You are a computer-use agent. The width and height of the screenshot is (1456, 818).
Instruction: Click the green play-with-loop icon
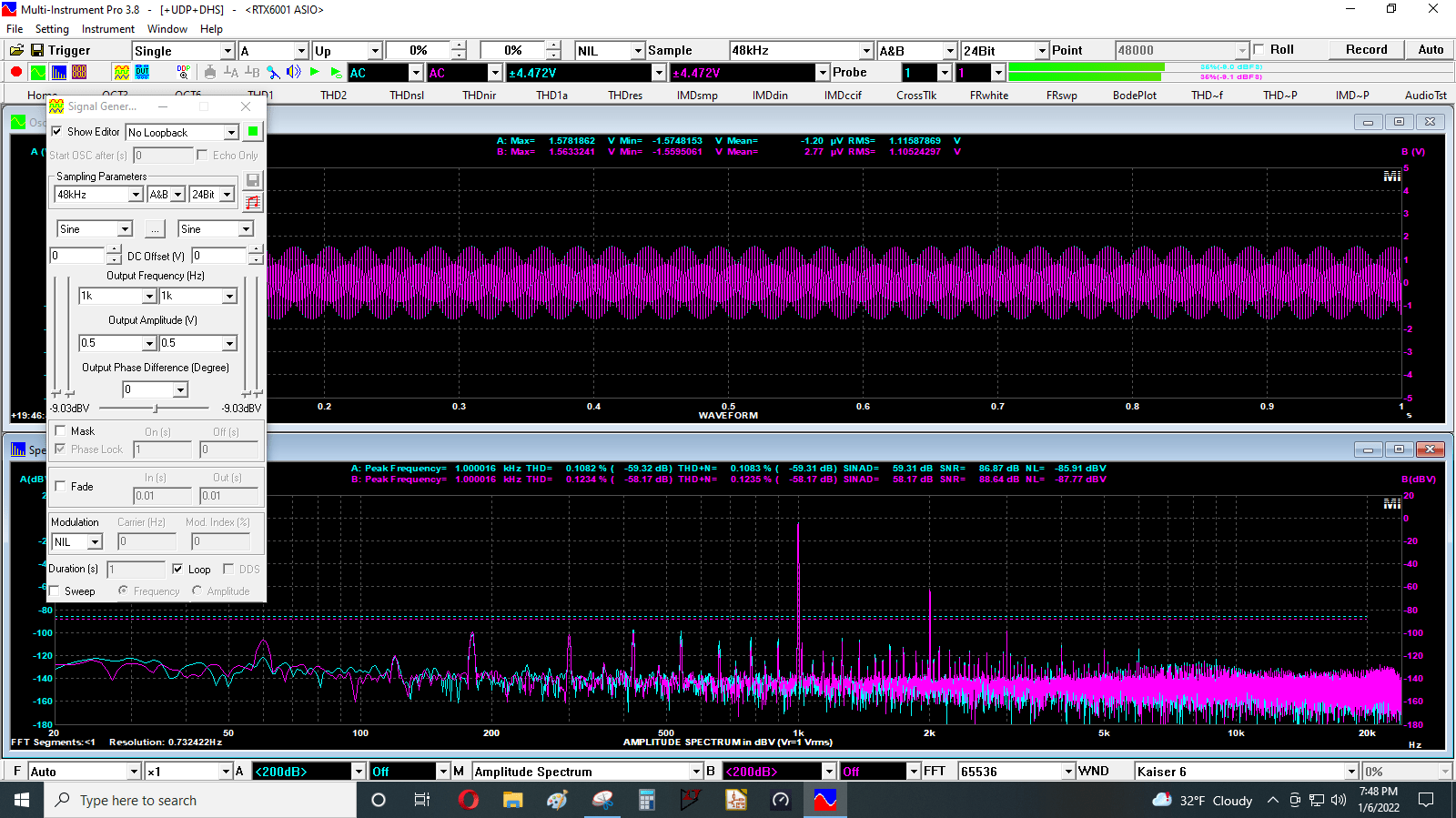point(336,73)
